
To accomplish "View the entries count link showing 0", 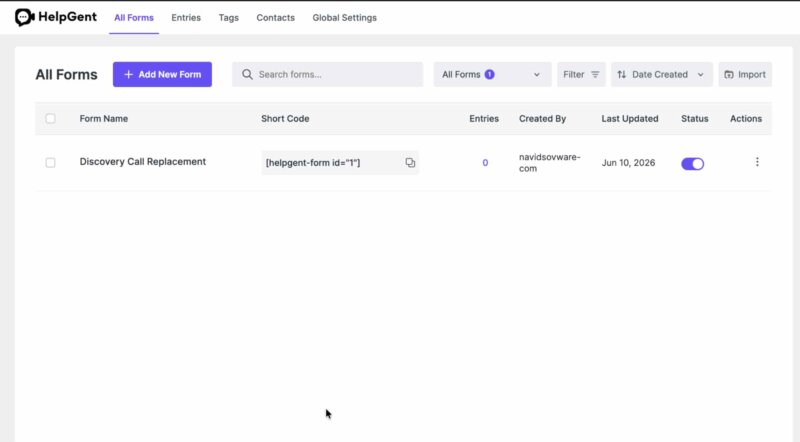I will point(485,162).
